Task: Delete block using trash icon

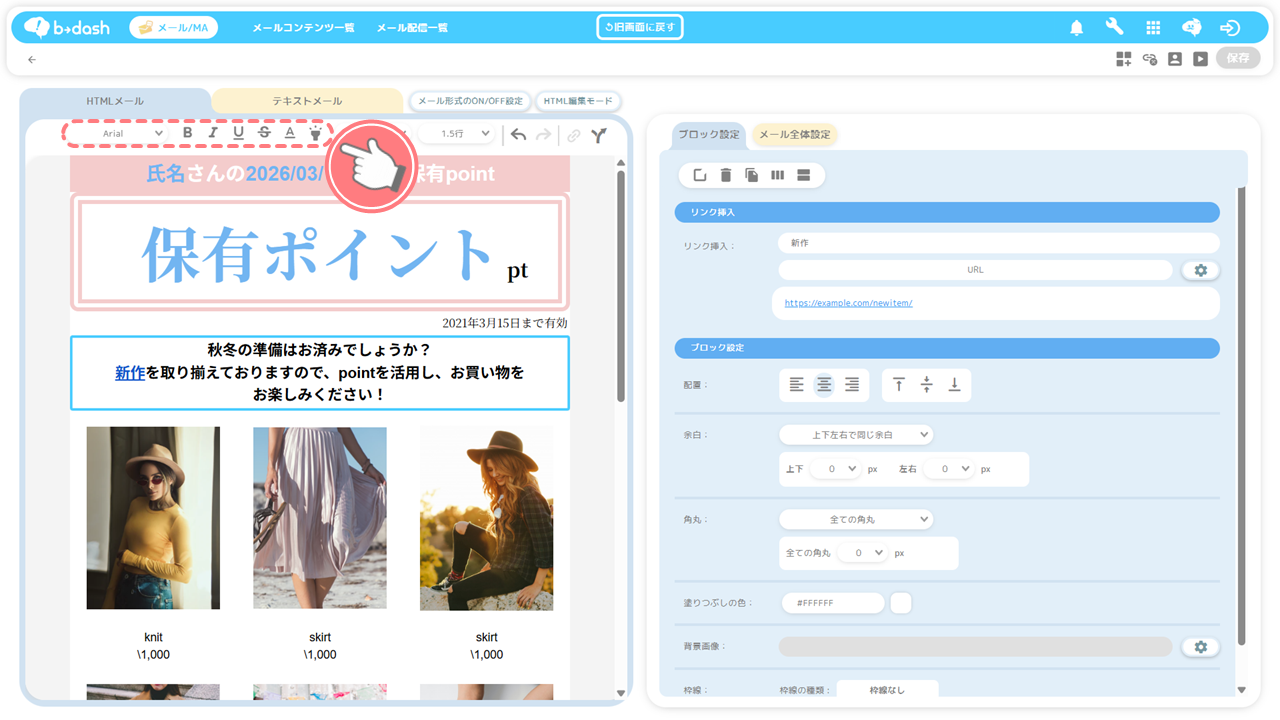Action: [726, 175]
